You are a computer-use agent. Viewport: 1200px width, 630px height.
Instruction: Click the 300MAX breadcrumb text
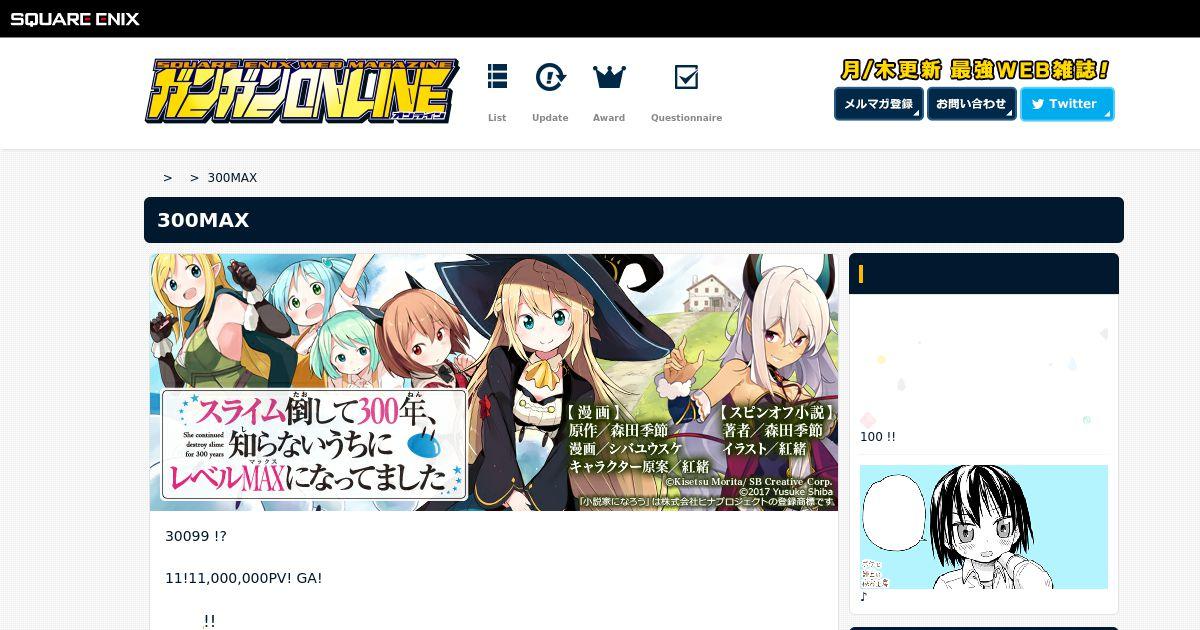(232, 178)
